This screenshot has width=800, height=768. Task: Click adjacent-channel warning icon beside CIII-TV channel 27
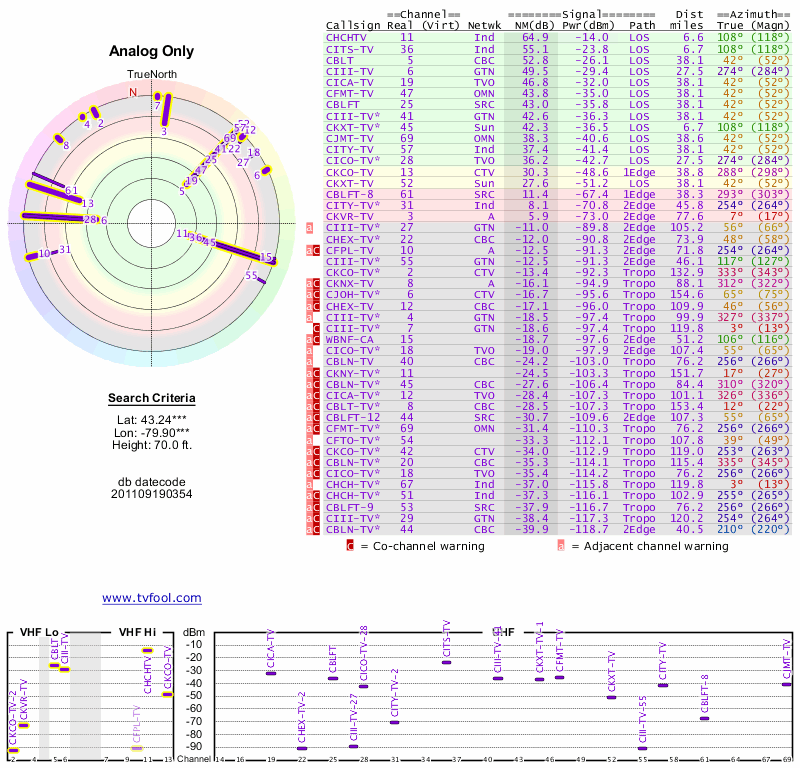tap(310, 228)
